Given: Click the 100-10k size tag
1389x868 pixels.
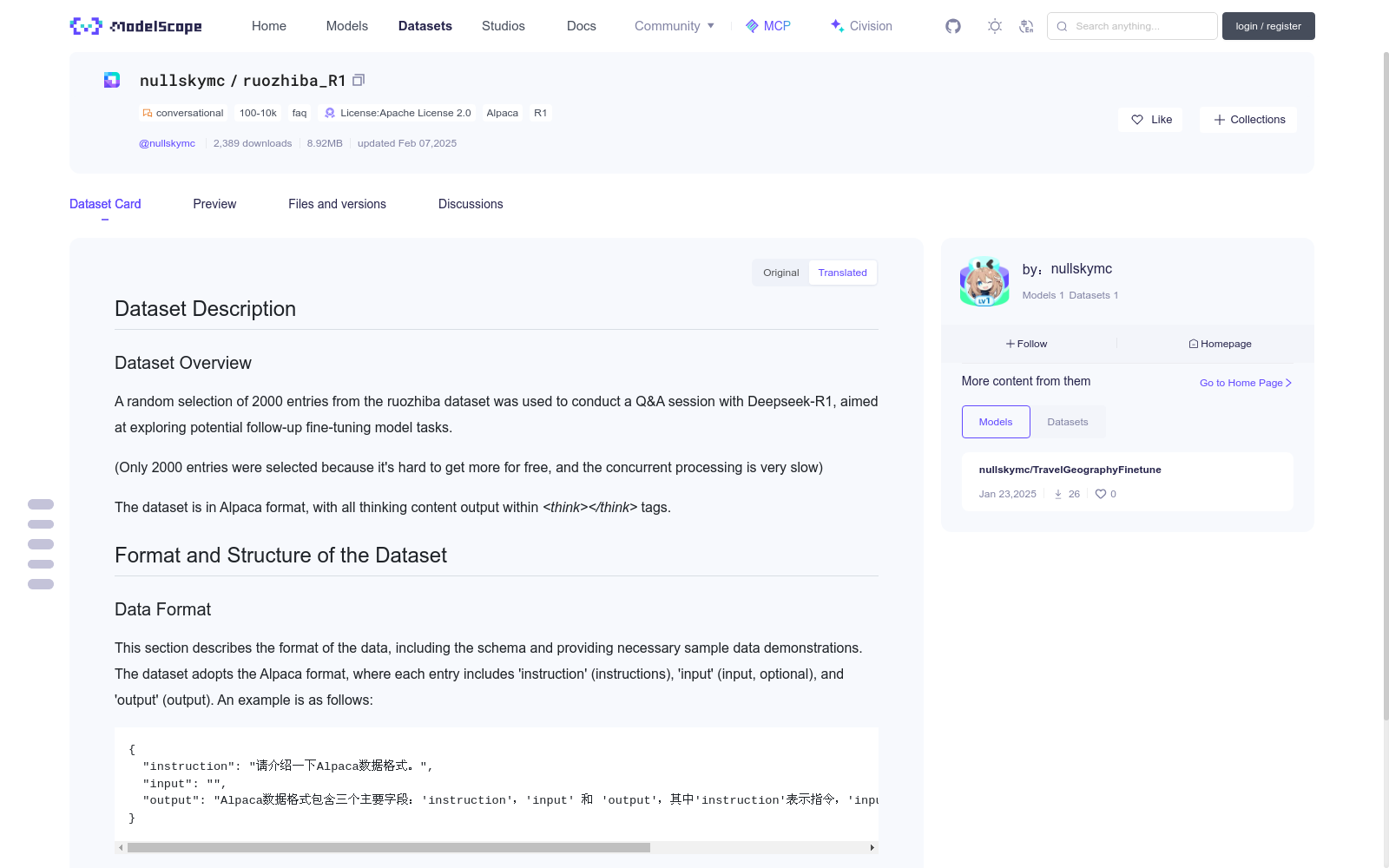Looking at the screenshot, I should click(x=258, y=113).
